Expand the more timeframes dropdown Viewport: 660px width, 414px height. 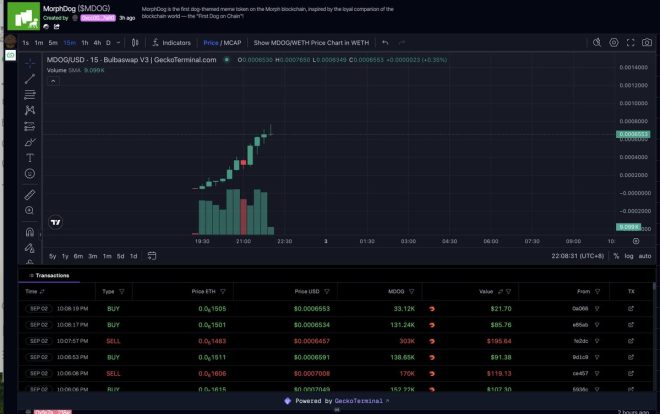[x=118, y=42]
